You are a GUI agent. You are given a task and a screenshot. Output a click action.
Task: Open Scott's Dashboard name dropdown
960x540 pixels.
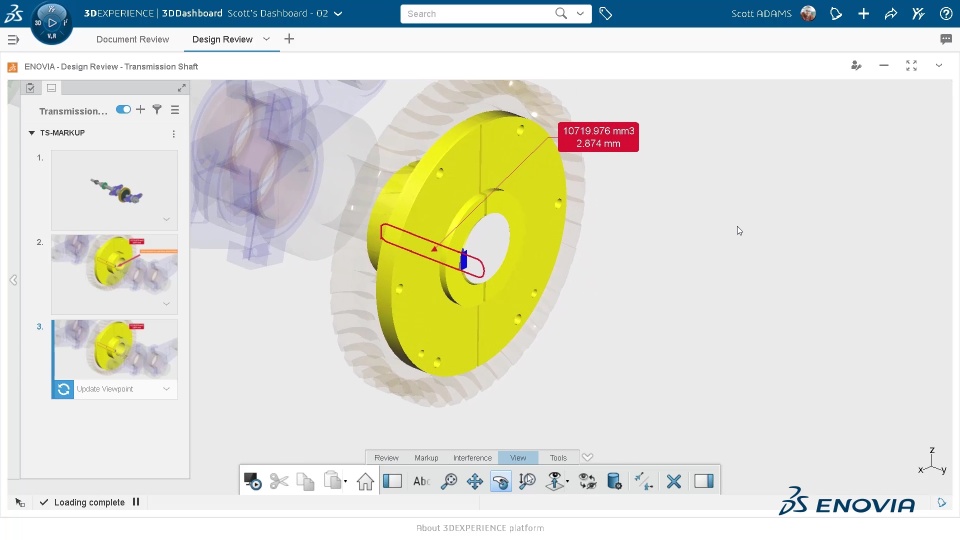338,13
